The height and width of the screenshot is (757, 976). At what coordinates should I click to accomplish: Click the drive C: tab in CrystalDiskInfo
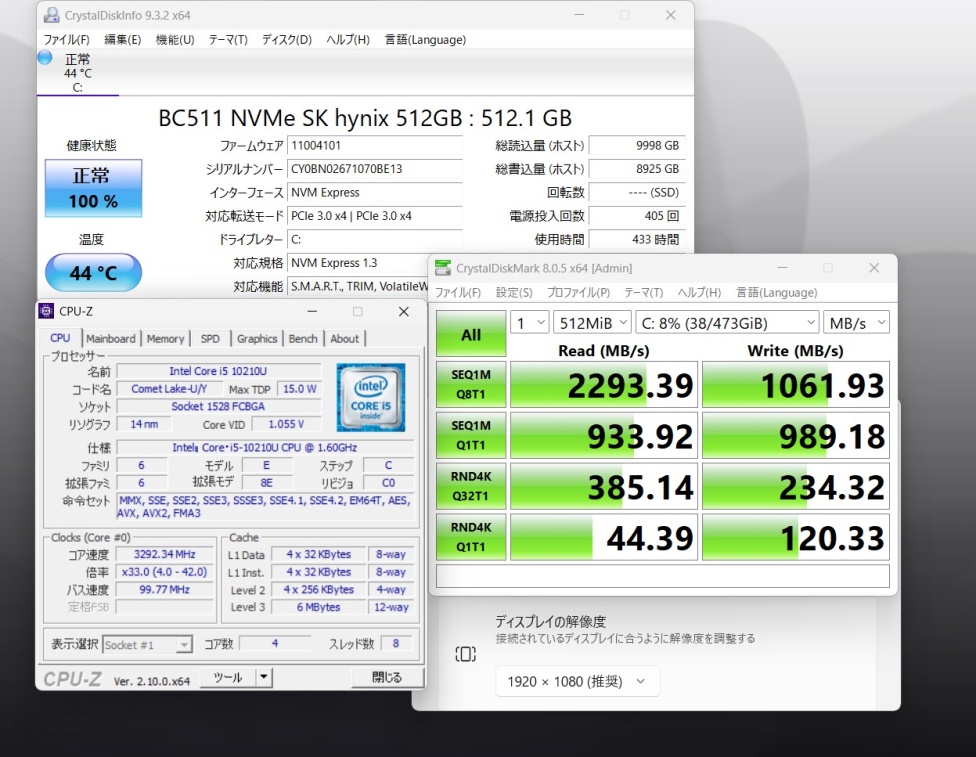[78, 73]
